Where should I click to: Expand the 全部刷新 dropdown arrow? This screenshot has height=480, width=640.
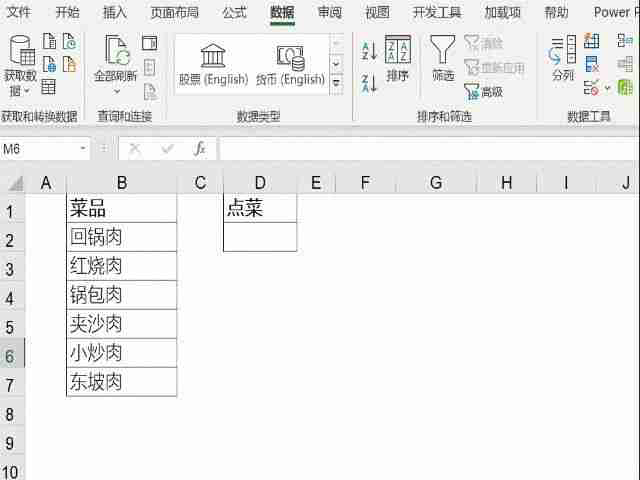[x=116, y=91]
